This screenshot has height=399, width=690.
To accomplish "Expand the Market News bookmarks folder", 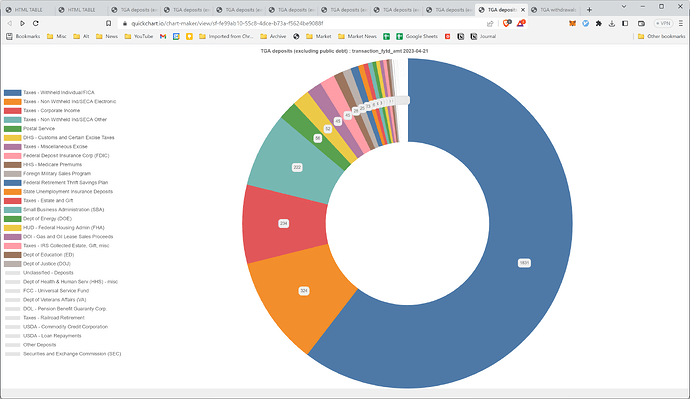I will pyautogui.click(x=357, y=37).
